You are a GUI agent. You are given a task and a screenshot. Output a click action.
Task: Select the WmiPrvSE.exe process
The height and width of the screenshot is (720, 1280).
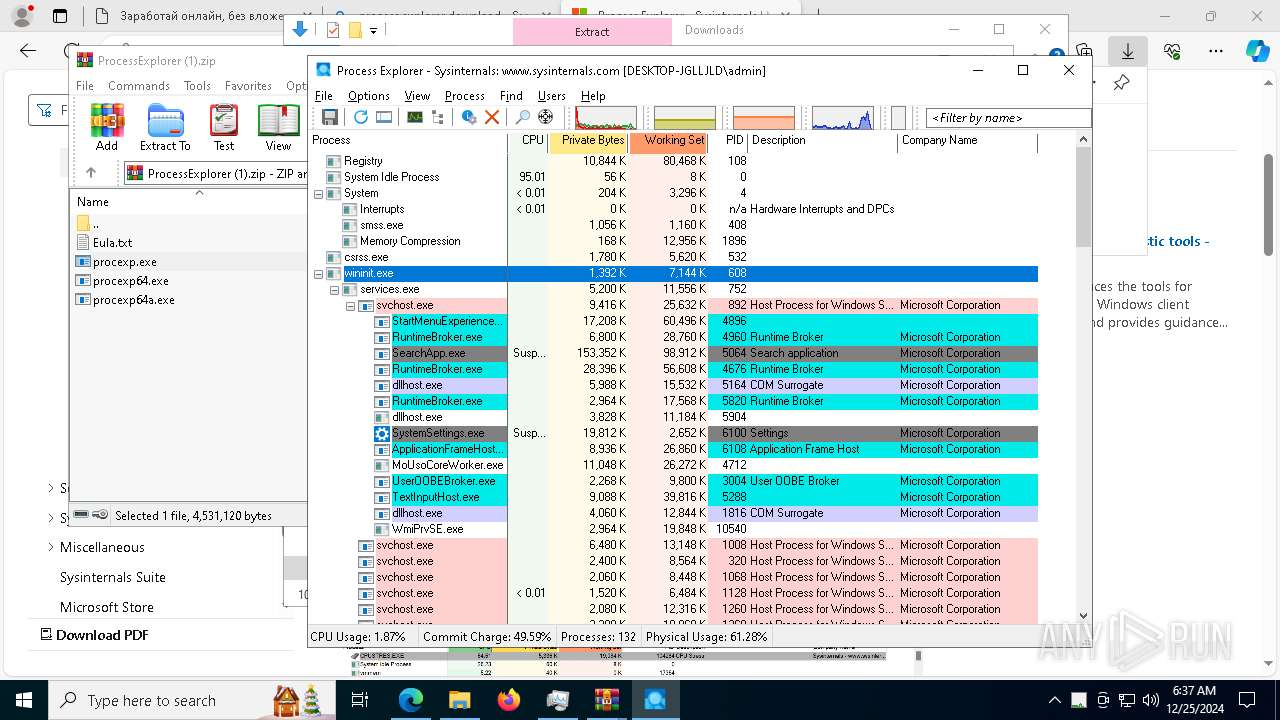tap(675, 529)
